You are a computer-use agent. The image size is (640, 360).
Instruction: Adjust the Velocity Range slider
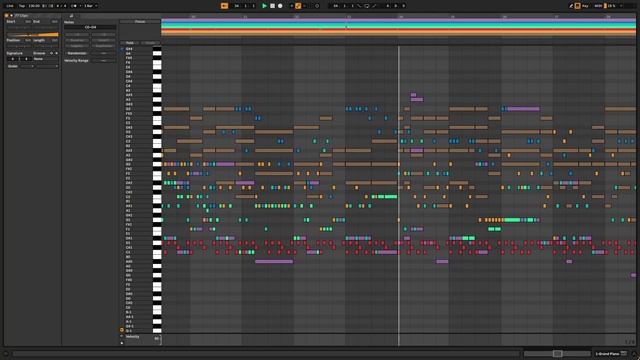[103, 60]
